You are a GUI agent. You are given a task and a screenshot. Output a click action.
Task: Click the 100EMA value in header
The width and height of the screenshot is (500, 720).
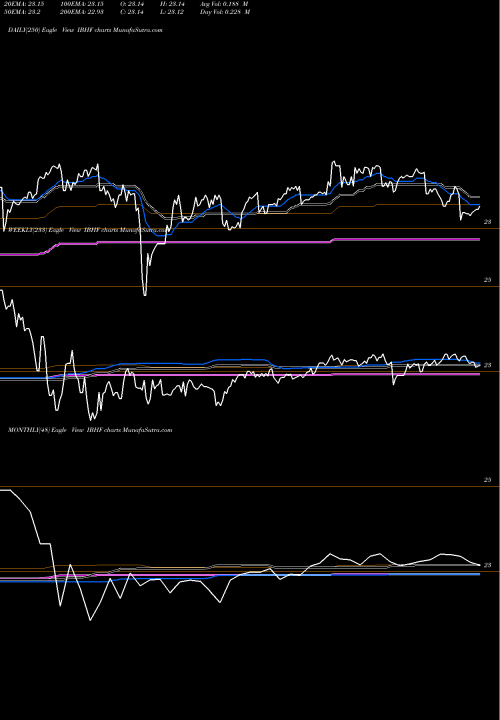click(x=81, y=4)
